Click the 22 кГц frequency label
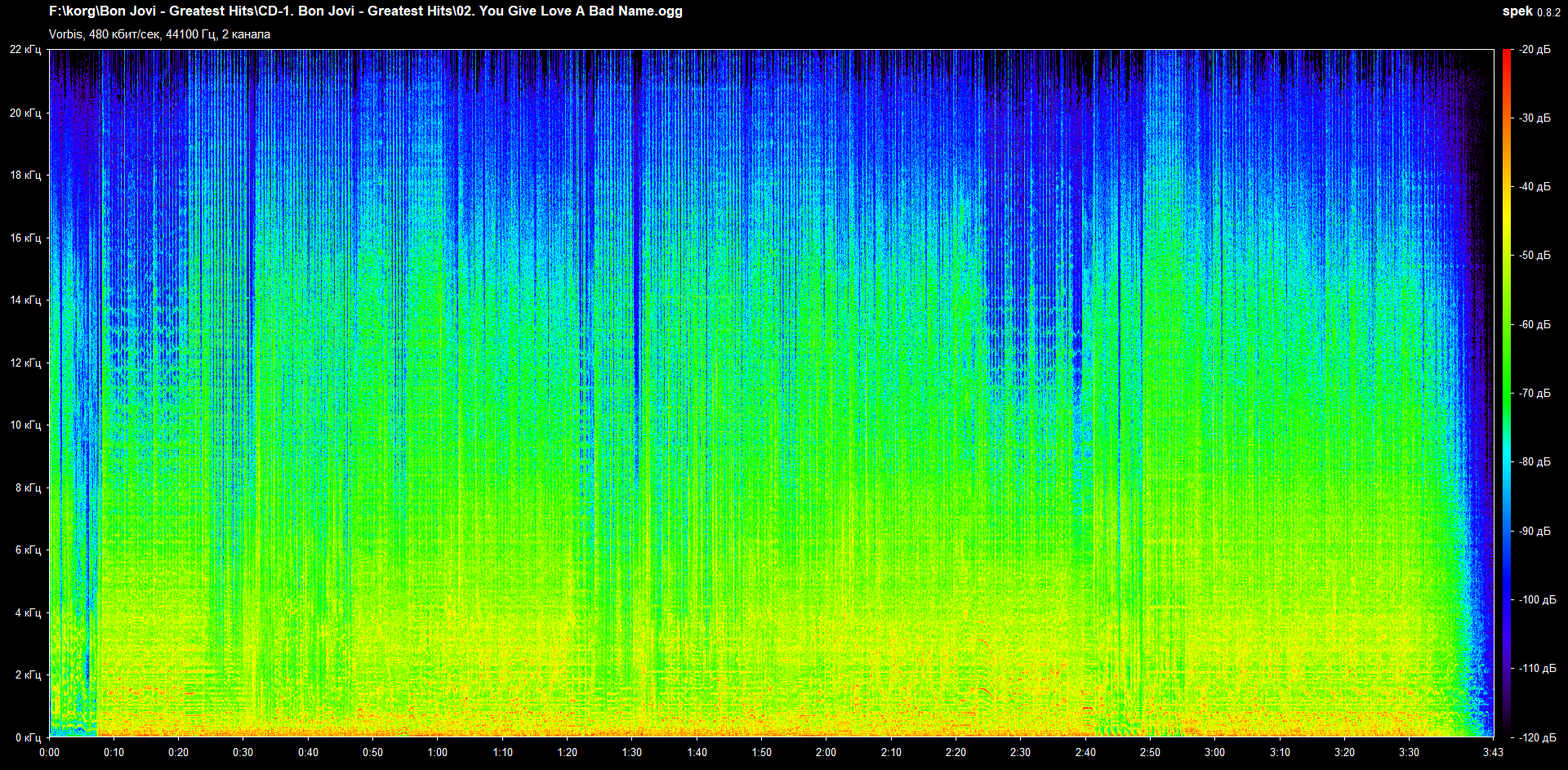Image resolution: width=1568 pixels, height=770 pixels. pos(25,50)
